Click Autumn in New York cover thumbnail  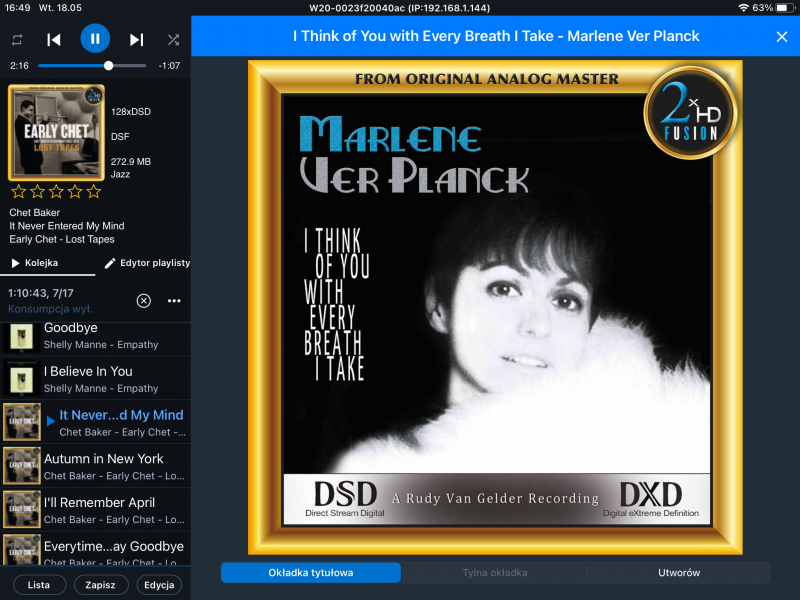point(21,466)
